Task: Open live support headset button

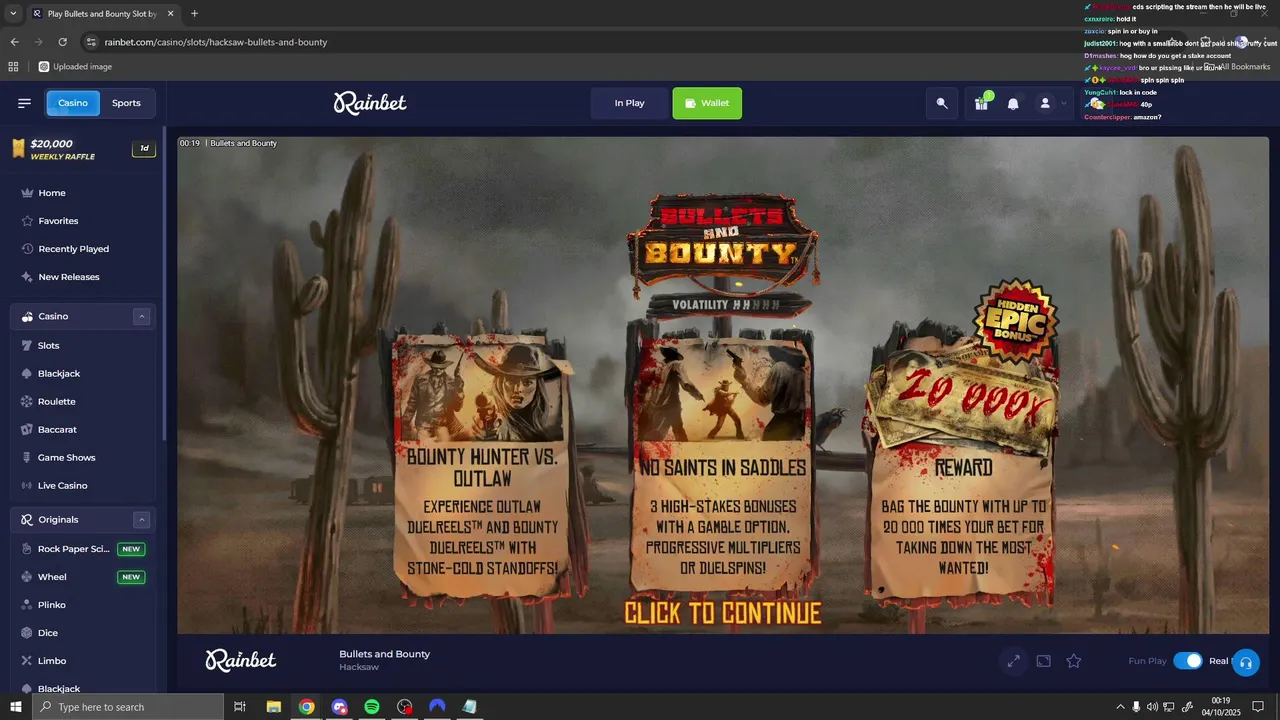Action: [x=1245, y=662]
